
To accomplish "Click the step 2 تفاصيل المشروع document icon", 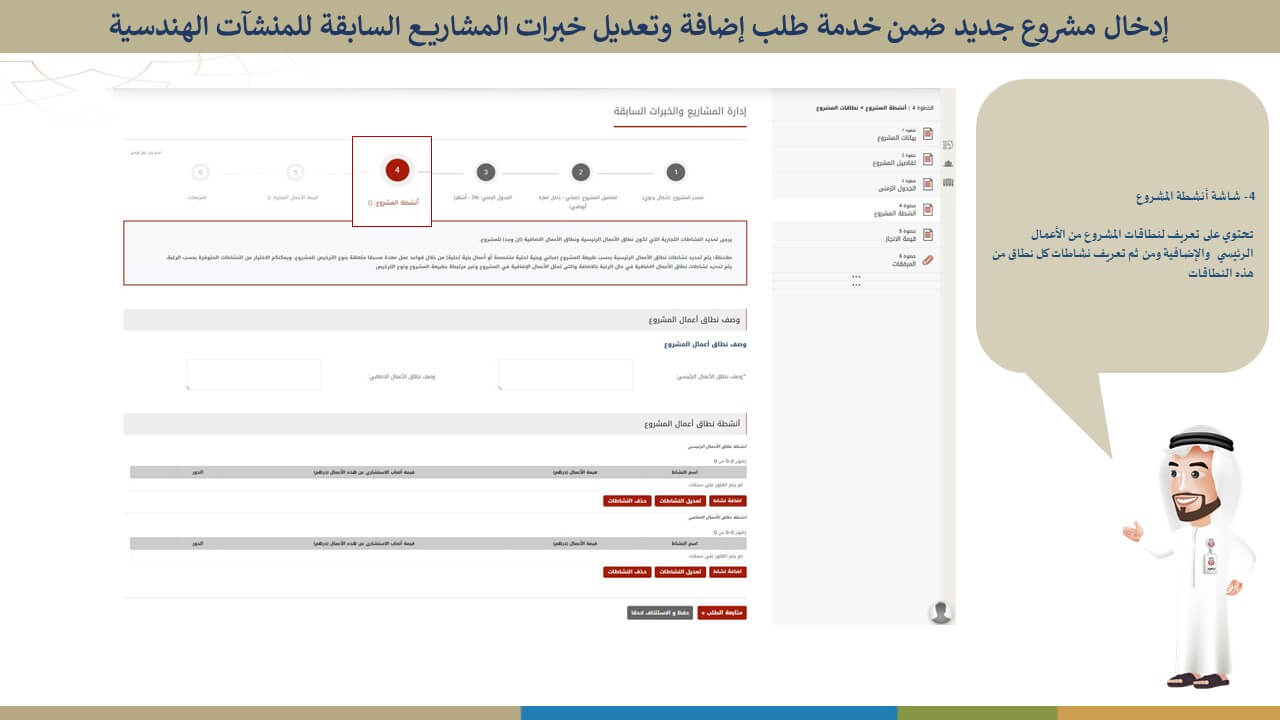I will tap(927, 159).
